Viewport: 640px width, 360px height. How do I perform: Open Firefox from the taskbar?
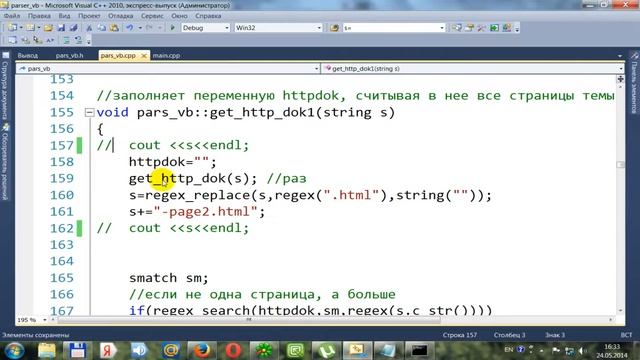201,350
